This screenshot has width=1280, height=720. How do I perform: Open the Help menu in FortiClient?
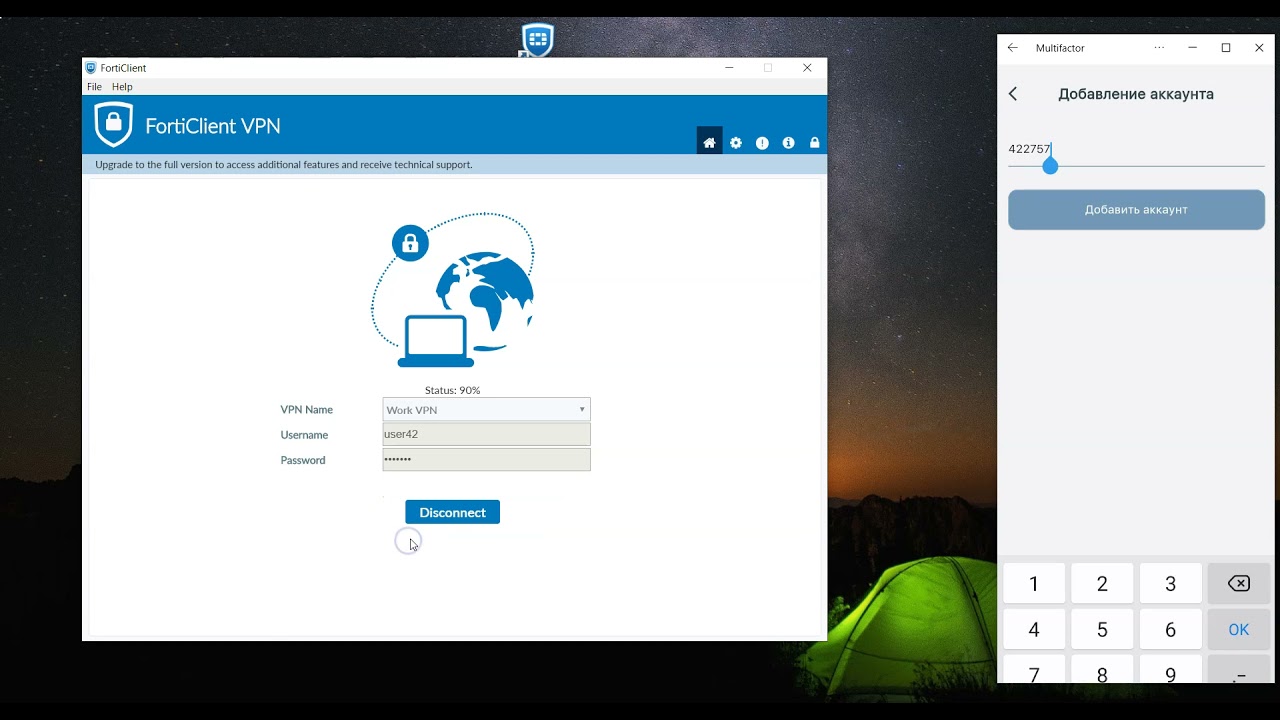pyautogui.click(x=122, y=87)
